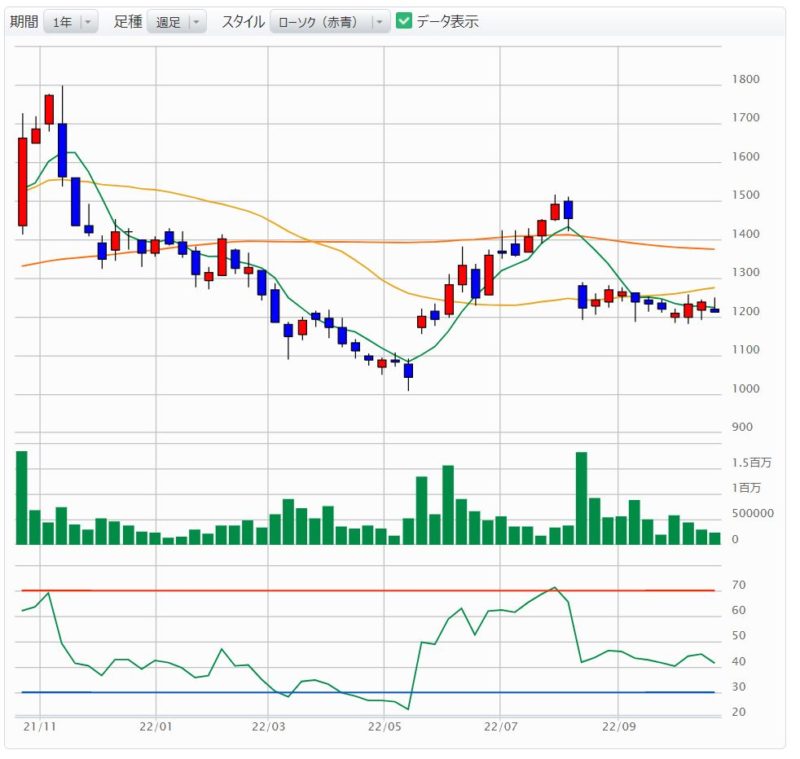The image size is (800, 759).
Task: Click the 期間 label text
Action: [x=24, y=21]
